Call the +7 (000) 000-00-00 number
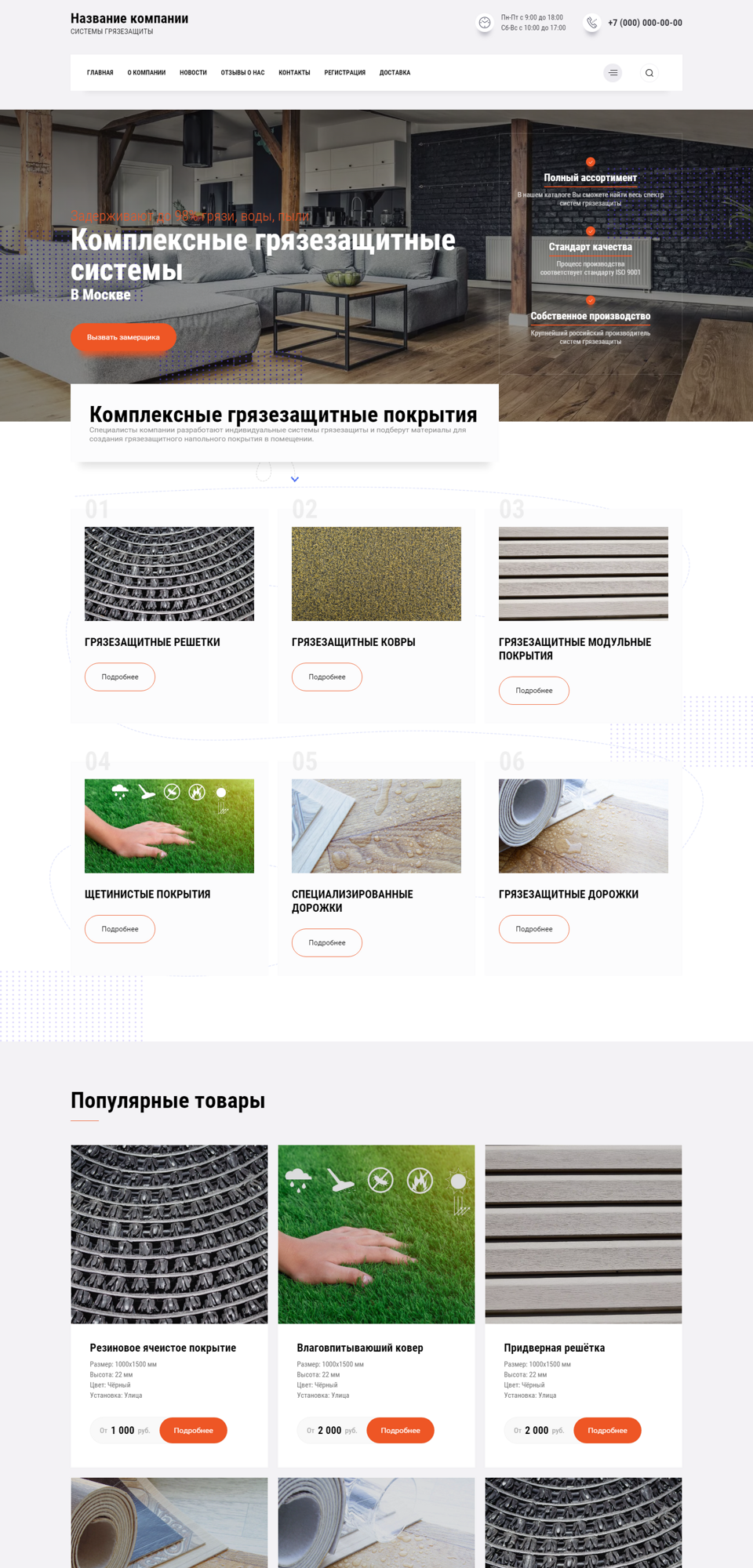Screen dimensions: 753x1568 (645, 23)
